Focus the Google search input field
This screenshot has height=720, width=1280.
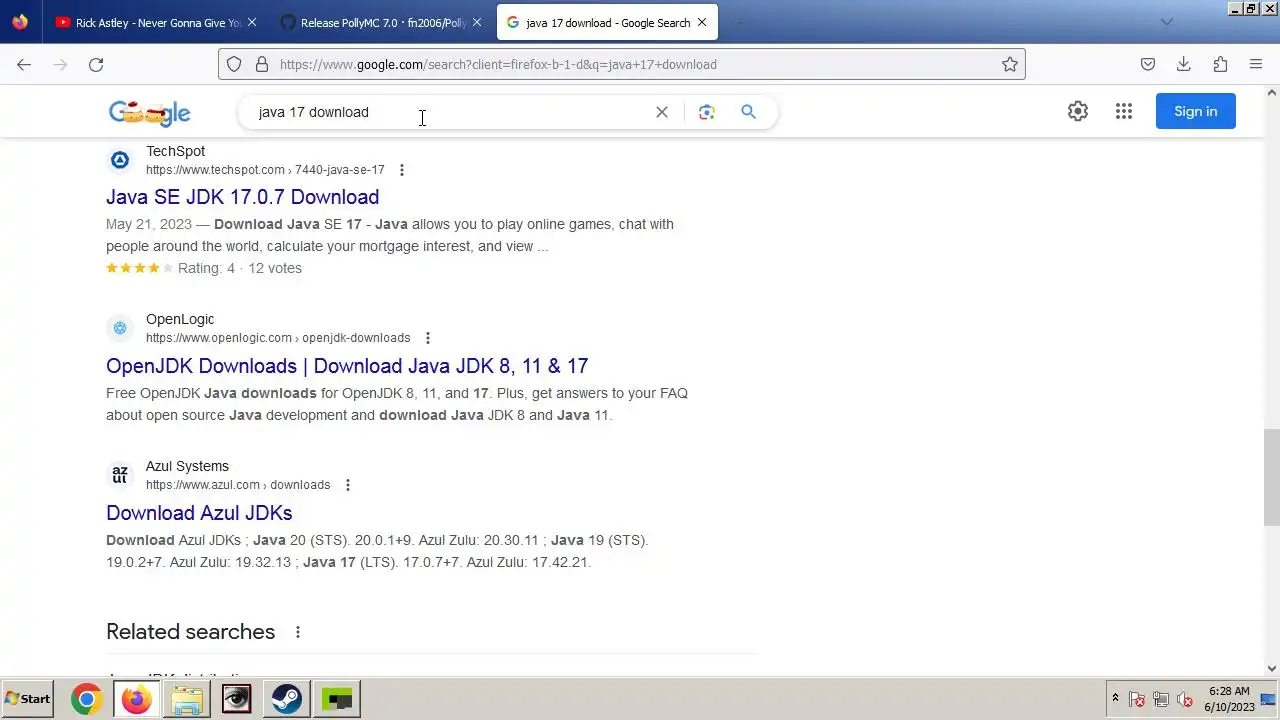click(x=450, y=112)
